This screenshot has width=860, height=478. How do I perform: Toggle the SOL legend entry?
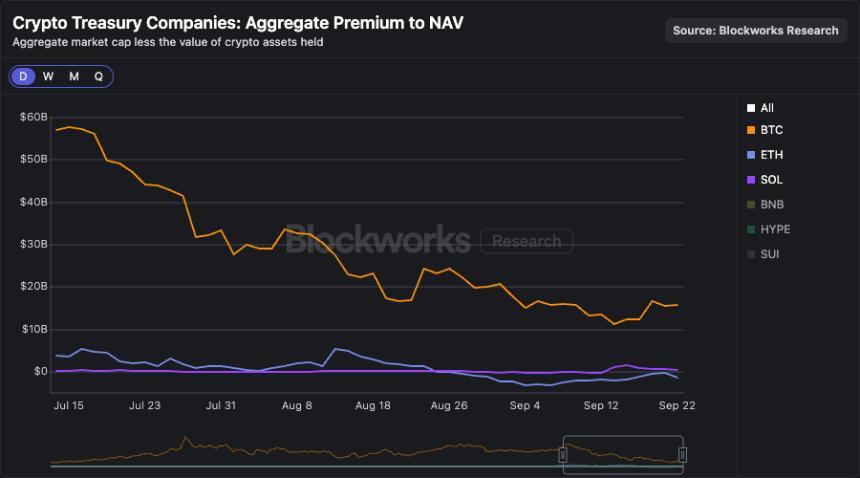(x=771, y=180)
